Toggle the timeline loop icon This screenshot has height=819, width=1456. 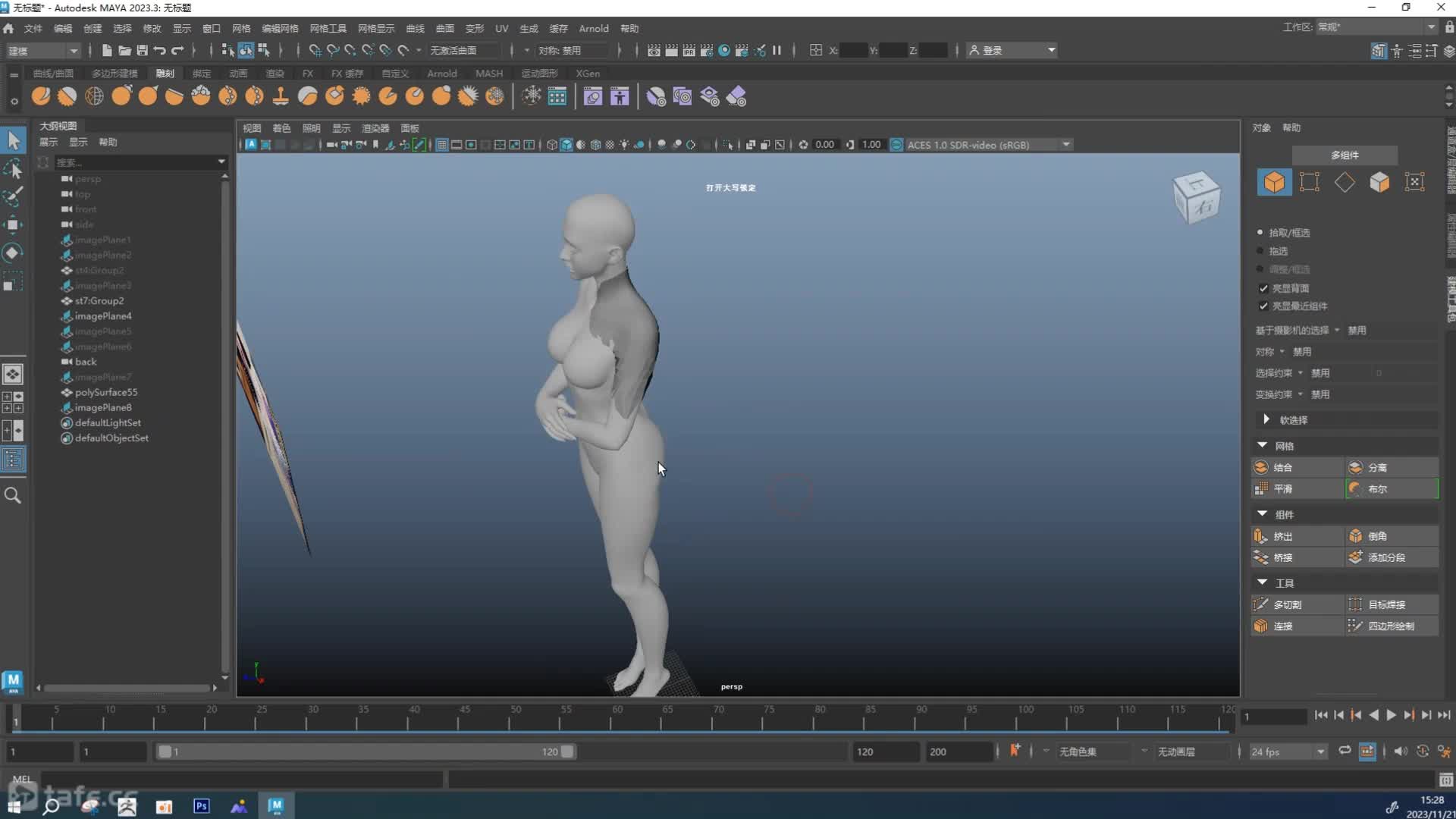click(x=1345, y=752)
